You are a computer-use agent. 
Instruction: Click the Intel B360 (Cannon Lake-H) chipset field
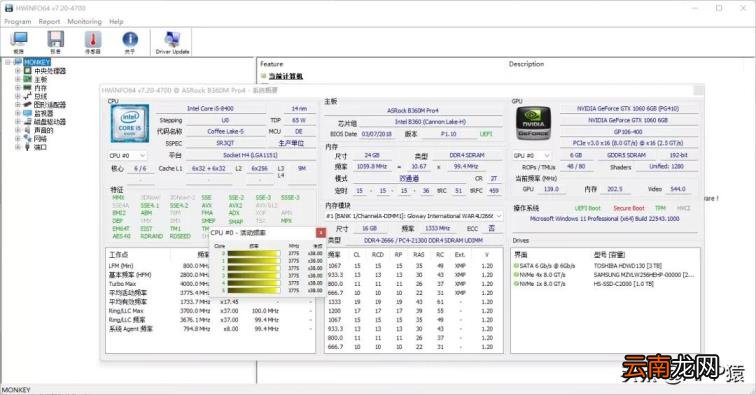point(430,122)
